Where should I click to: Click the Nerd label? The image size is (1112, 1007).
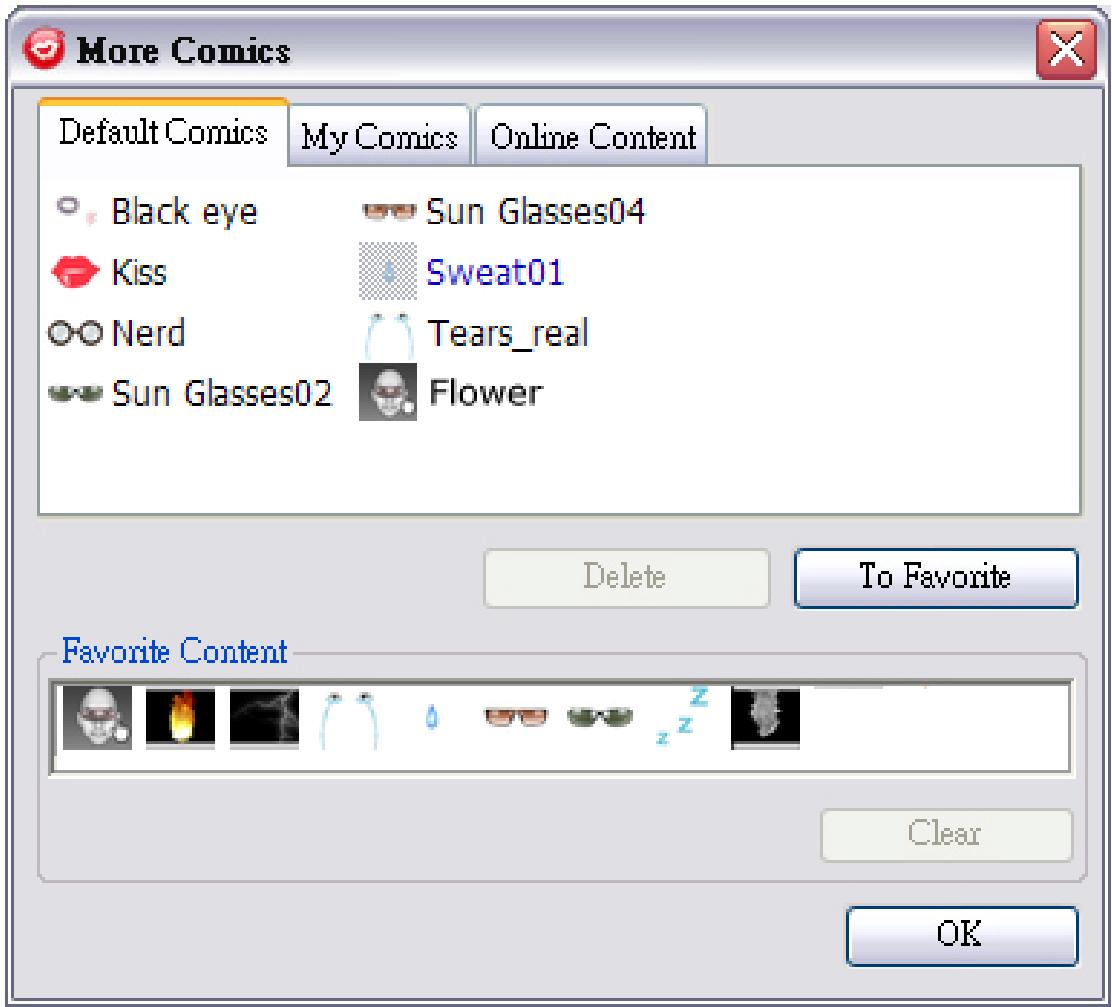(x=148, y=333)
